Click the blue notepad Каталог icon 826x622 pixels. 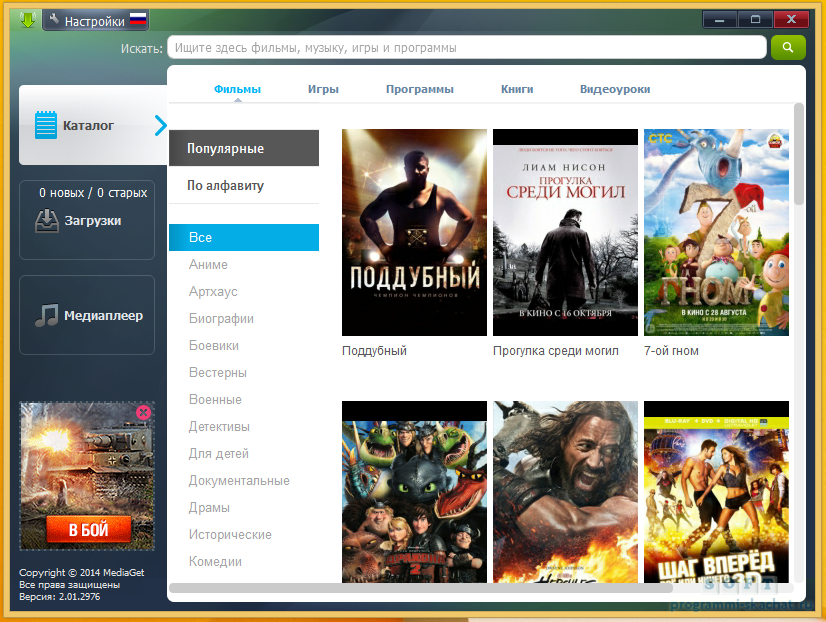(x=46, y=125)
